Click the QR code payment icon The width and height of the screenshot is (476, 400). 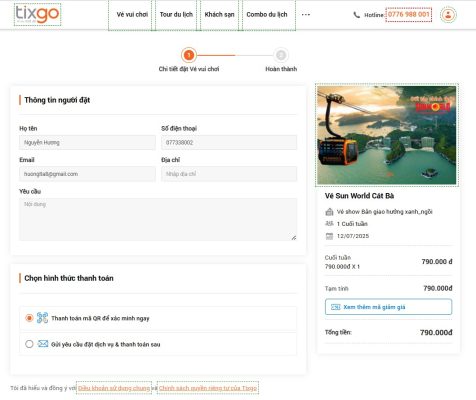[x=42, y=318]
